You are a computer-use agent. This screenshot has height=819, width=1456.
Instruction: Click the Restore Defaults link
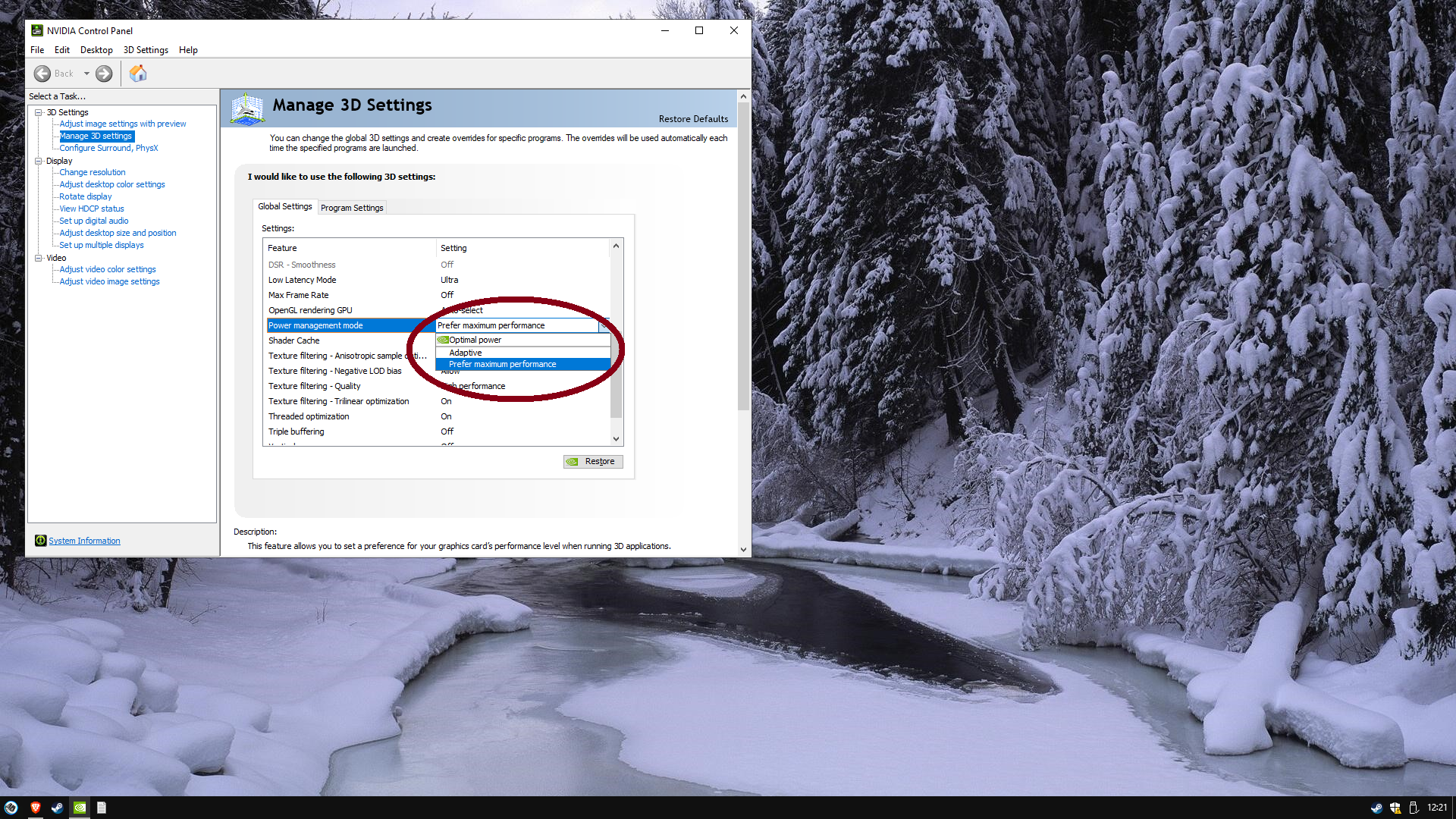tap(693, 119)
